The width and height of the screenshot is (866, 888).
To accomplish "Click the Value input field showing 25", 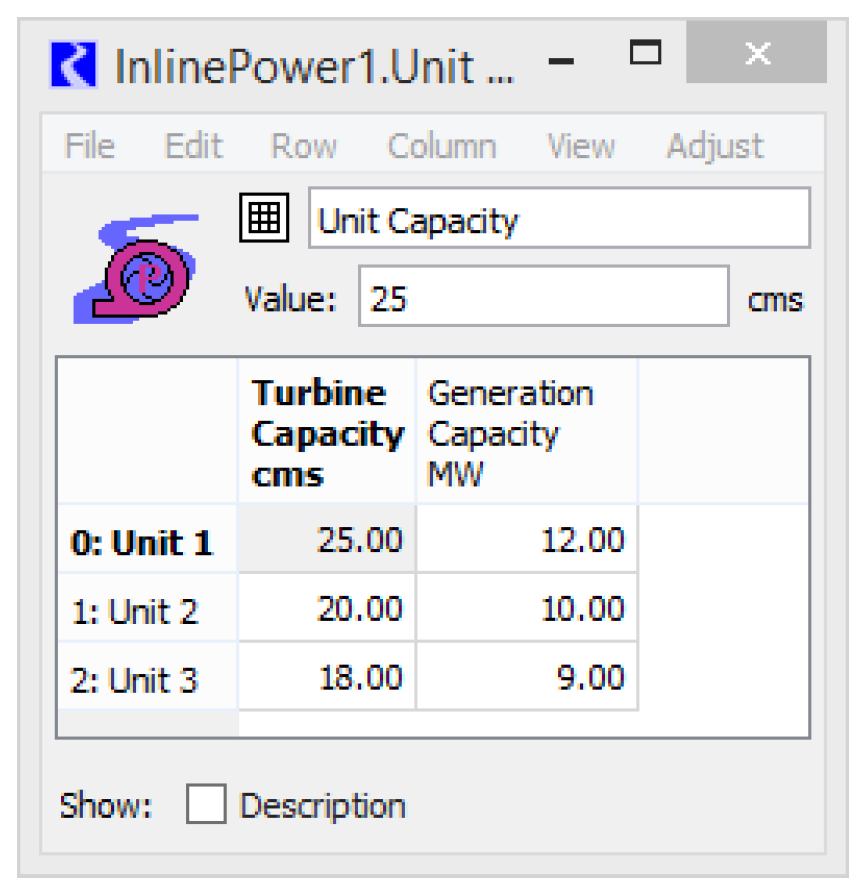I will [543, 297].
